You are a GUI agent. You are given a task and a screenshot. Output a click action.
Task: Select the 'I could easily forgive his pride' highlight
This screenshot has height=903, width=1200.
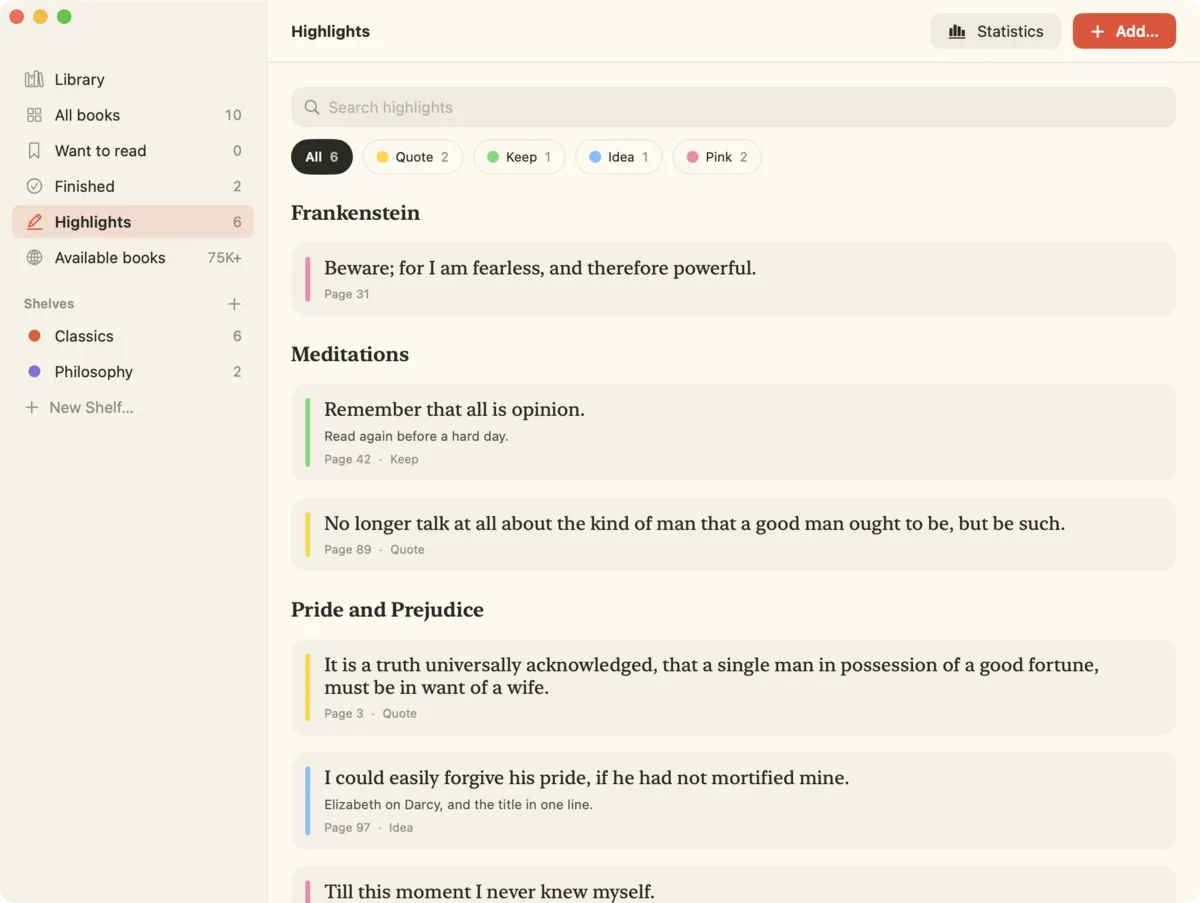tap(733, 800)
